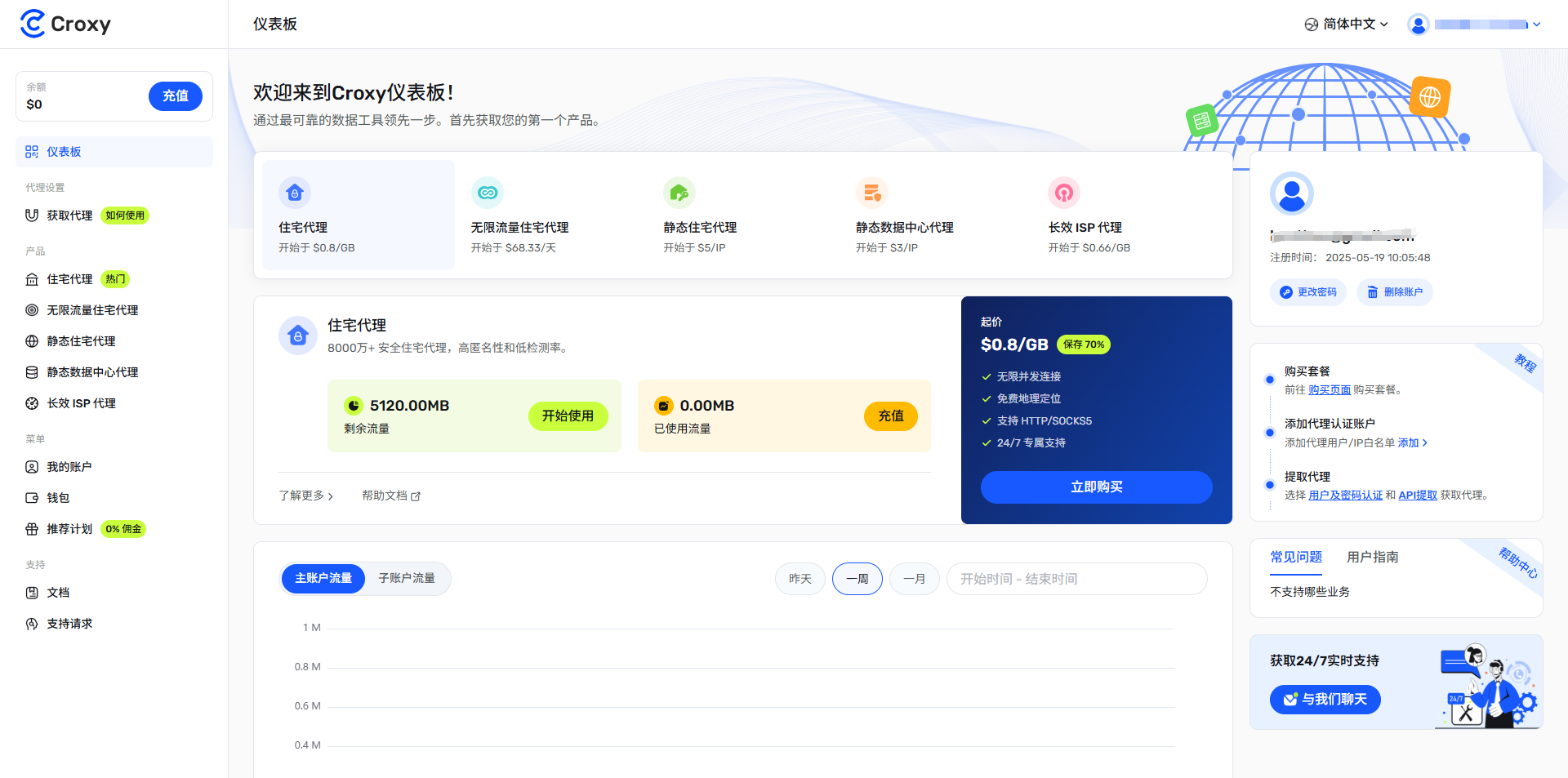Click the 获取代理 magnet icon

click(32, 216)
